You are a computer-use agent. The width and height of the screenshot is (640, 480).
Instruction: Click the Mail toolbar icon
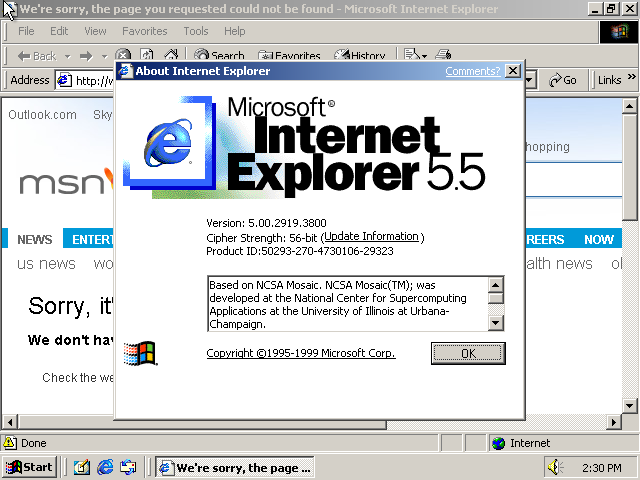(411, 55)
